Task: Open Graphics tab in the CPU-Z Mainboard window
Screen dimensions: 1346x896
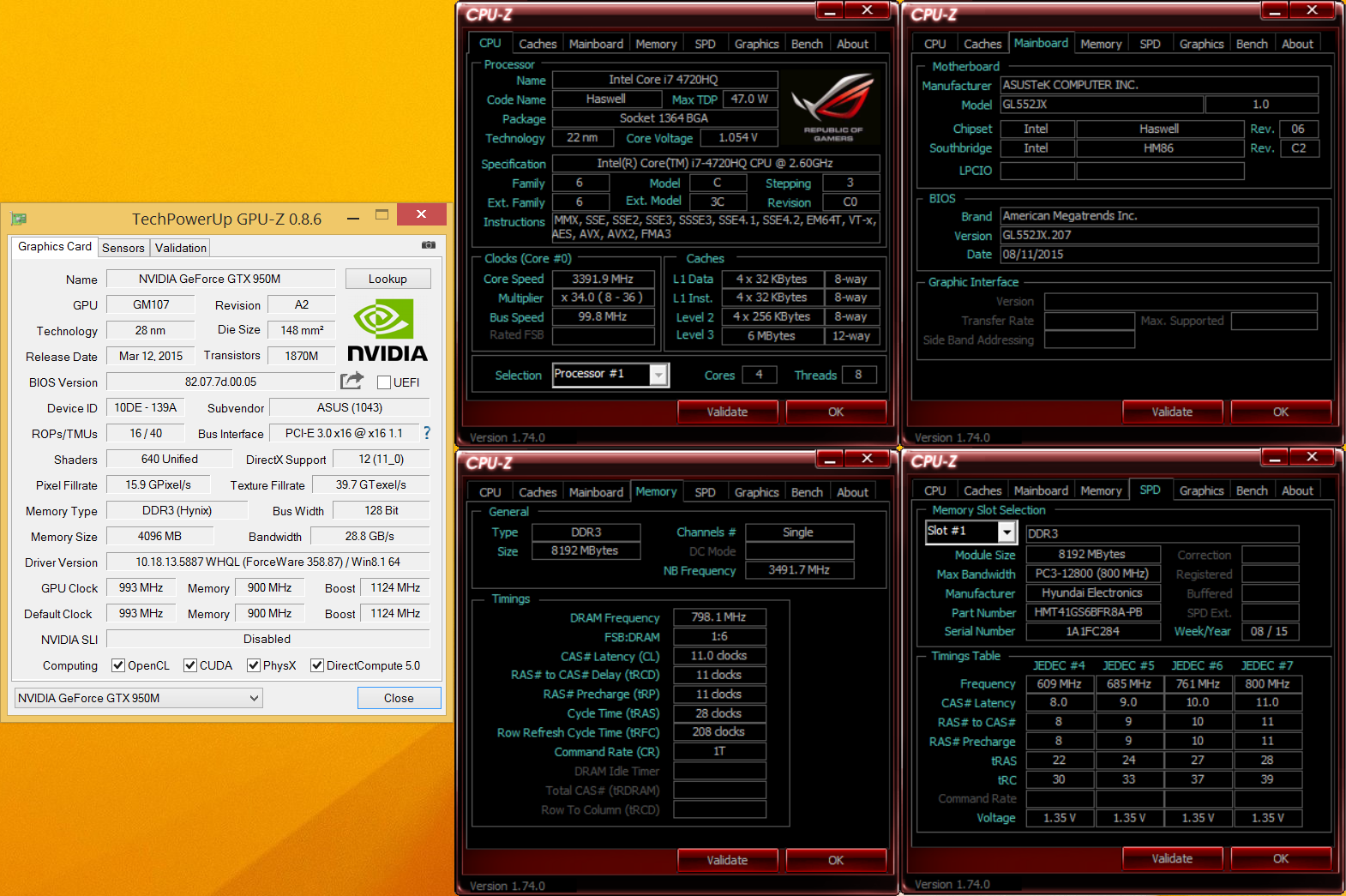Action: [x=1201, y=44]
